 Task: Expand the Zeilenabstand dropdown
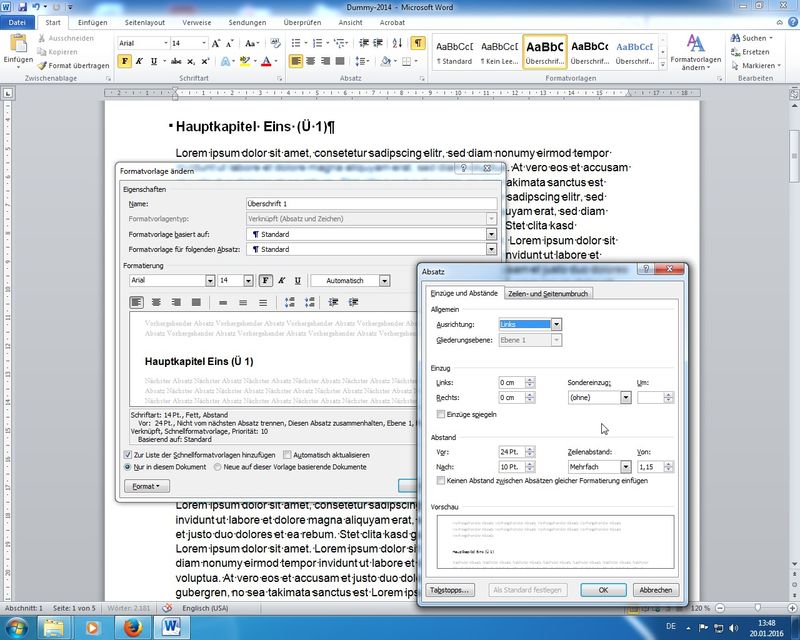(x=626, y=467)
